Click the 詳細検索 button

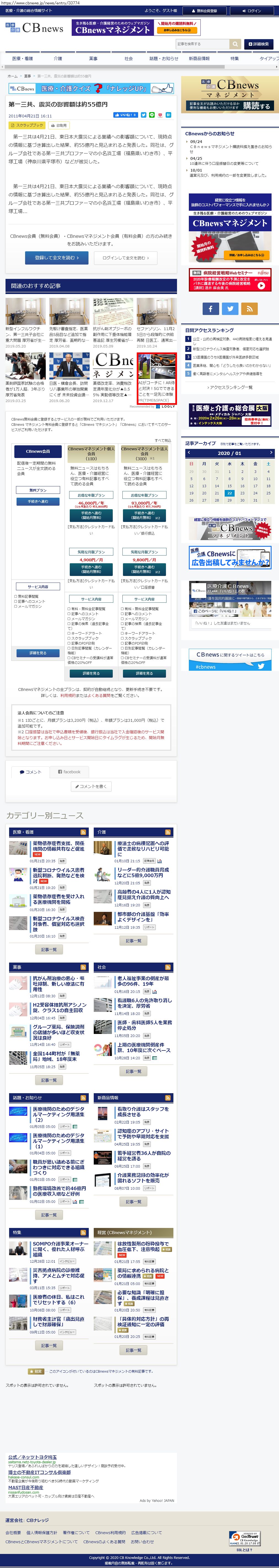tap(258, 44)
